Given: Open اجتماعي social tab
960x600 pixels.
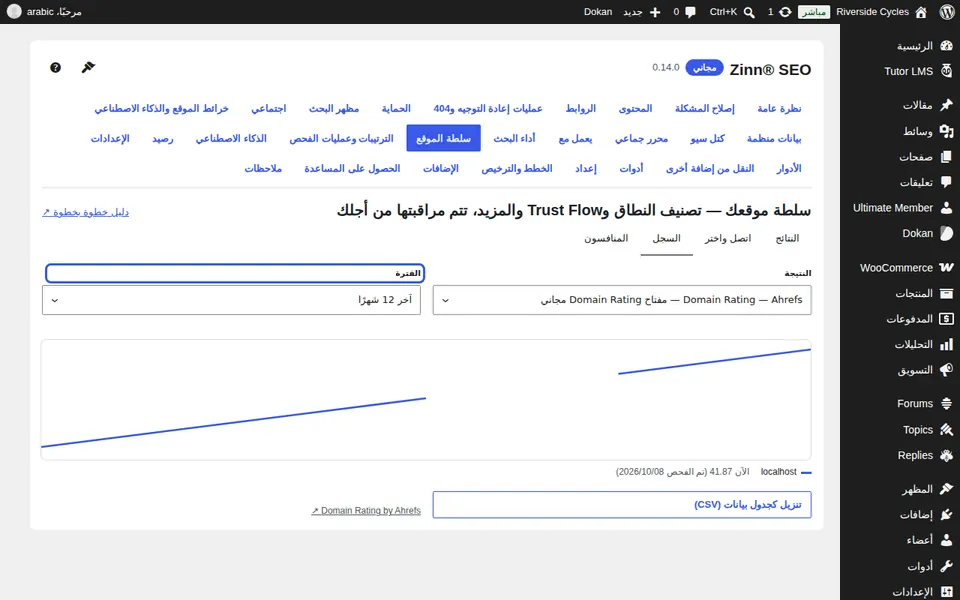Looking at the screenshot, I should (269, 108).
